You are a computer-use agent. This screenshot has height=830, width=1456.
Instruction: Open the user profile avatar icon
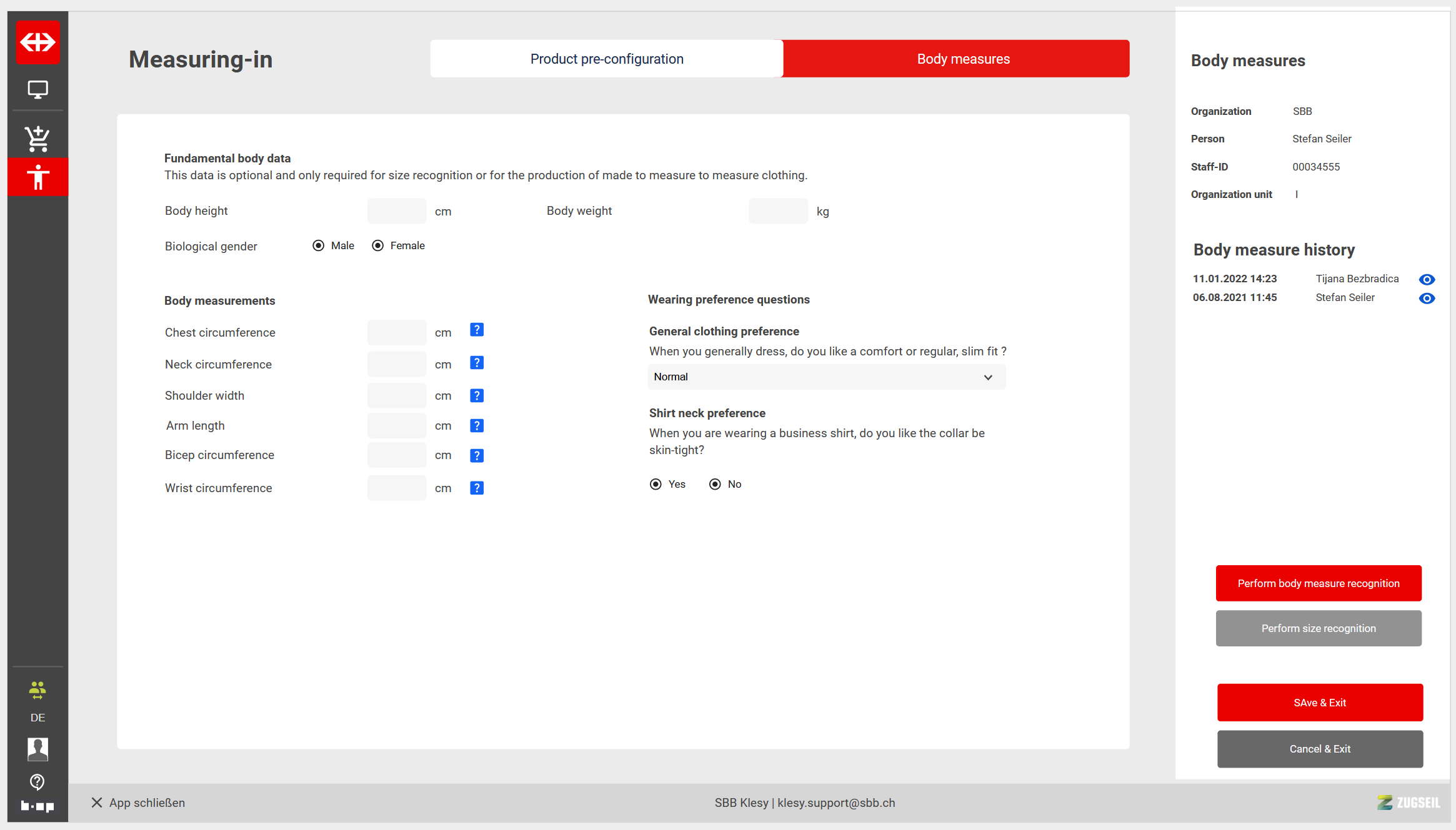(x=37, y=749)
